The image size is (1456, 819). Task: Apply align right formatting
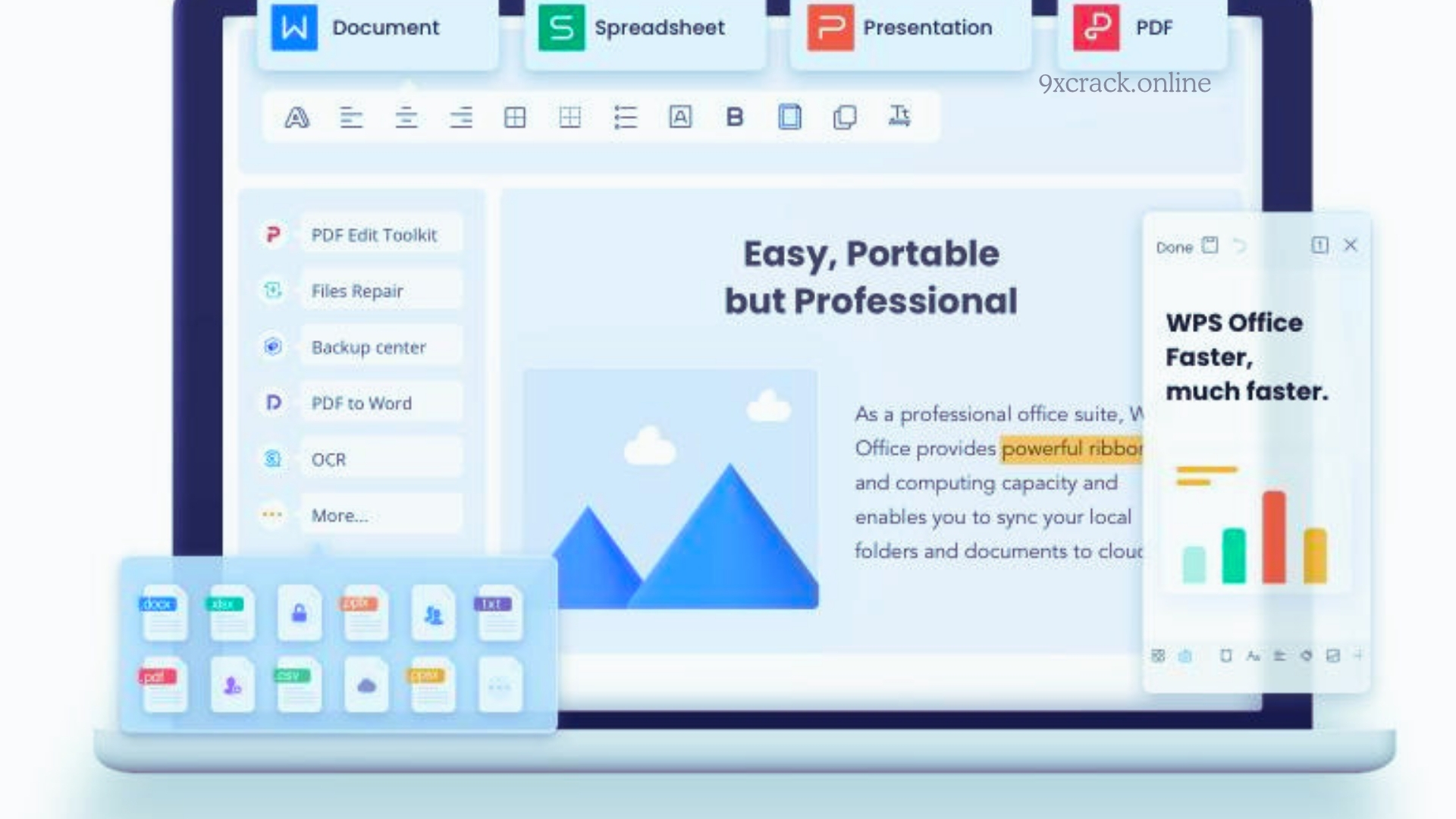tap(461, 118)
